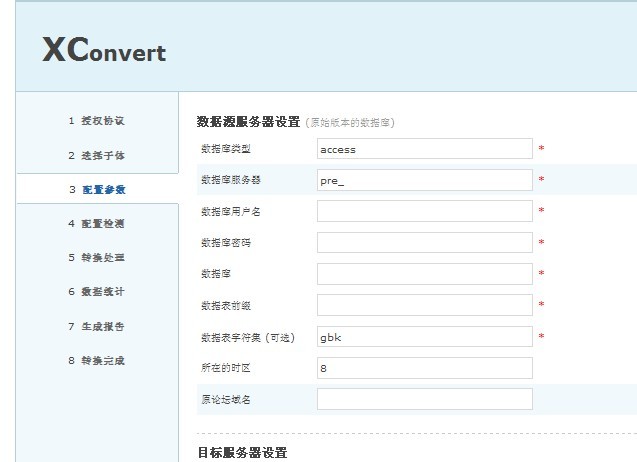Click the 数据表字符集 (可选) label
Screen dimensions: 637x462
click(x=248, y=337)
